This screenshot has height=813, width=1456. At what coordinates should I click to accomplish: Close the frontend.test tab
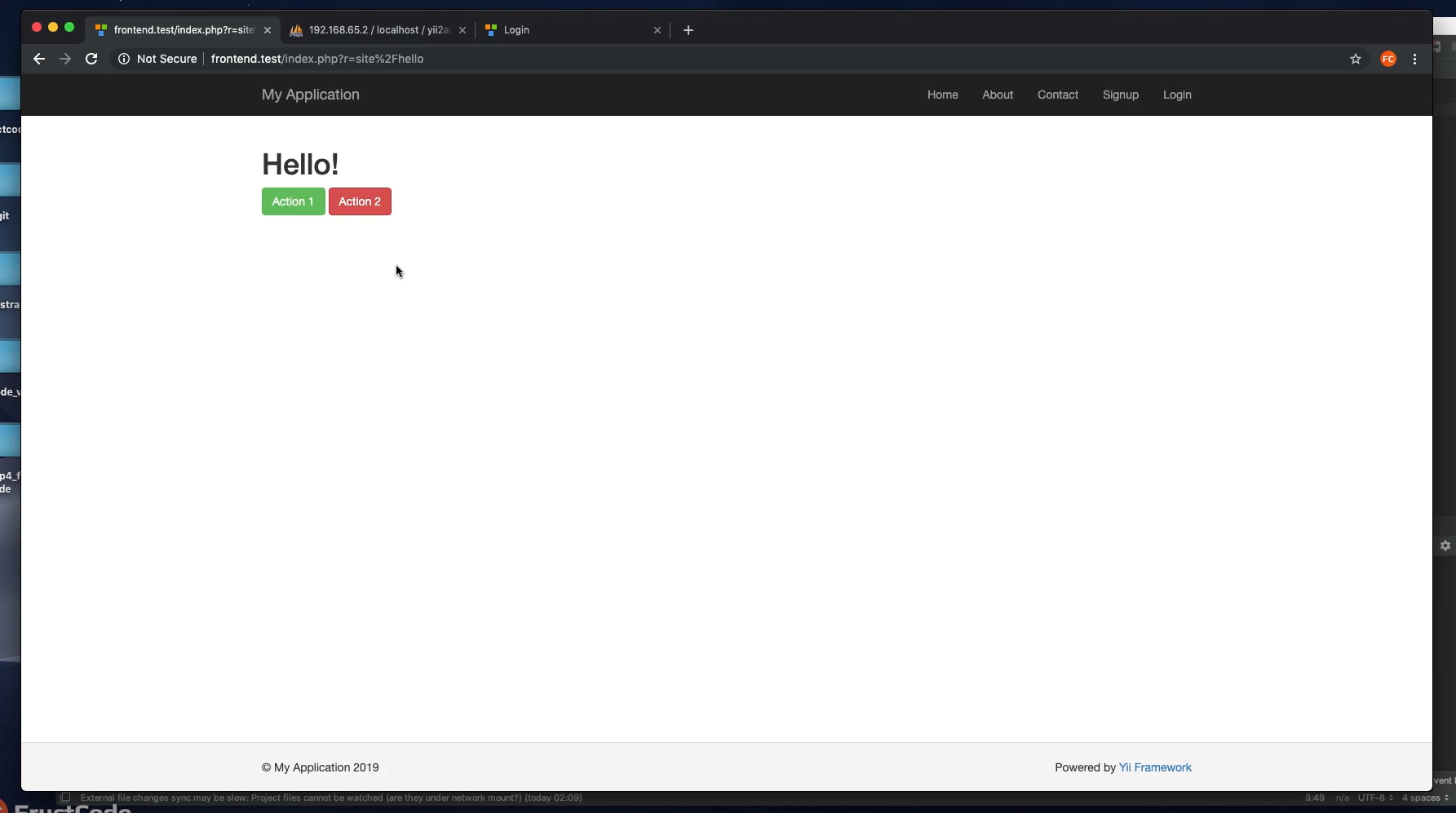tap(268, 30)
